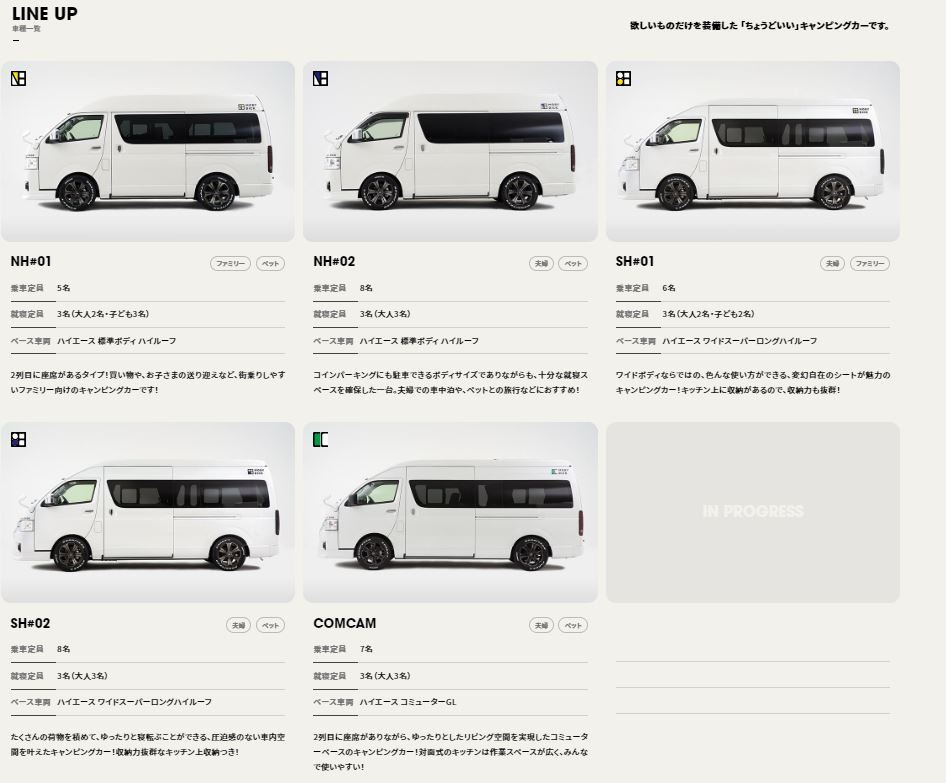Click the NH#02 blue logo icon
The height and width of the screenshot is (783, 946).
coord(320,78)
